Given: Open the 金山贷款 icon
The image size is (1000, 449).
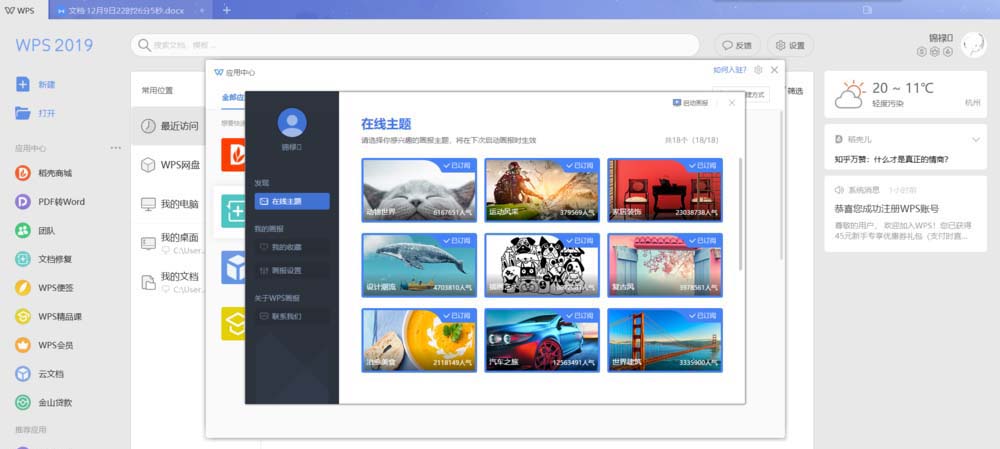Looking at the screenshot, I should (x=23, y=402).
